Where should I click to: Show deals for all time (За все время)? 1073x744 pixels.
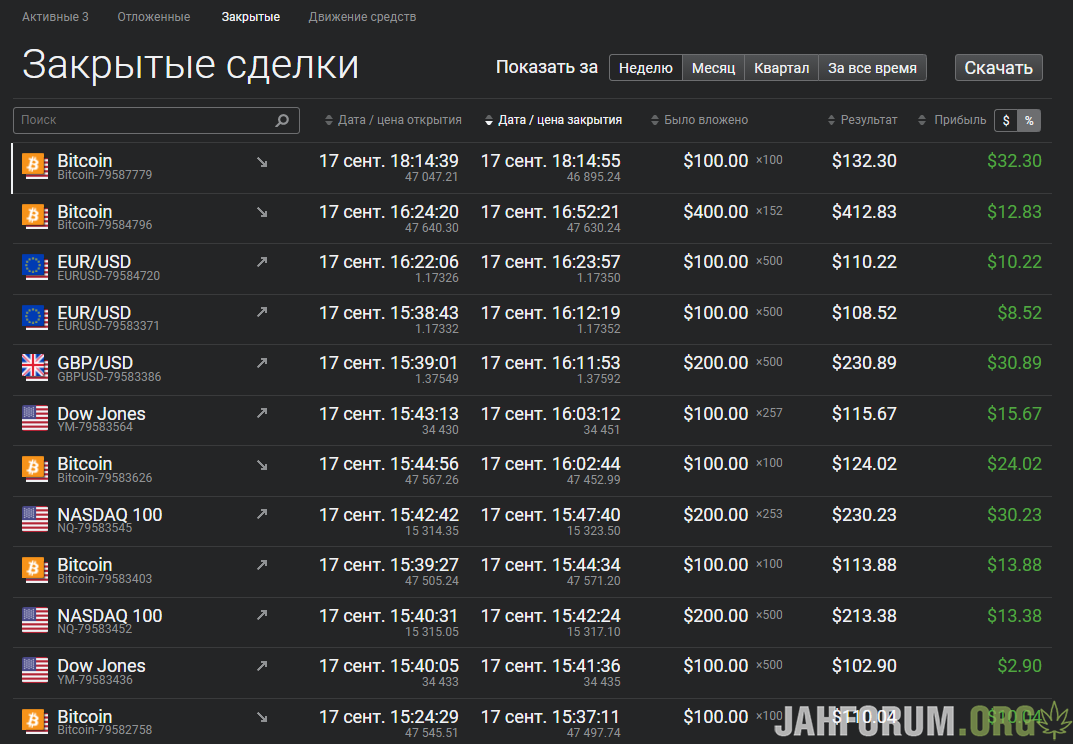(x=872, y=68)
